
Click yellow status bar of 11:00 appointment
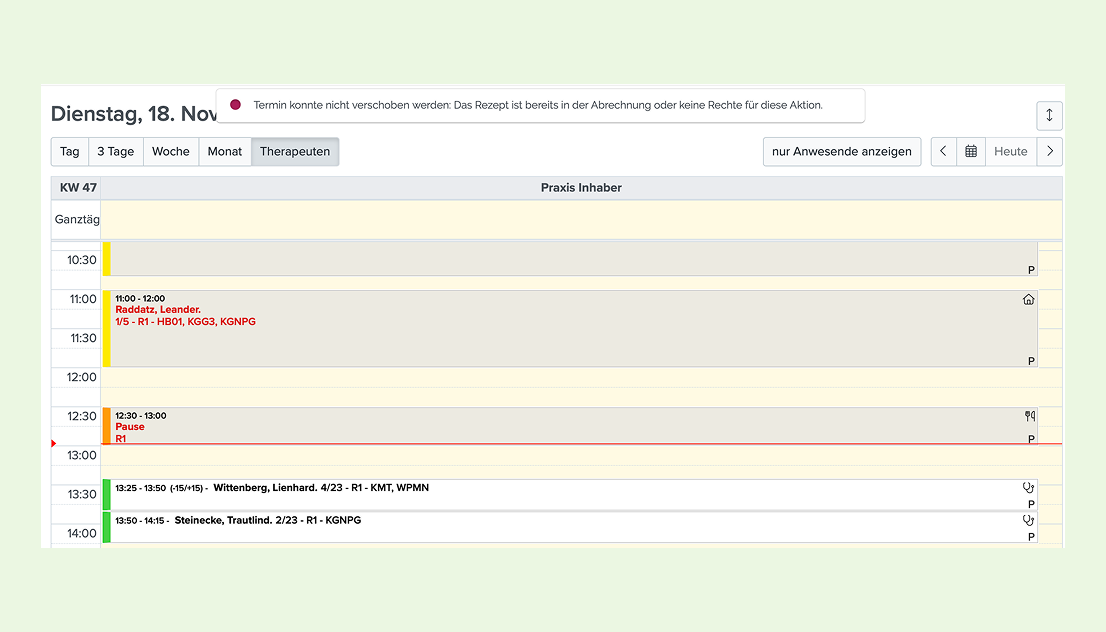[x=107, y=329]
